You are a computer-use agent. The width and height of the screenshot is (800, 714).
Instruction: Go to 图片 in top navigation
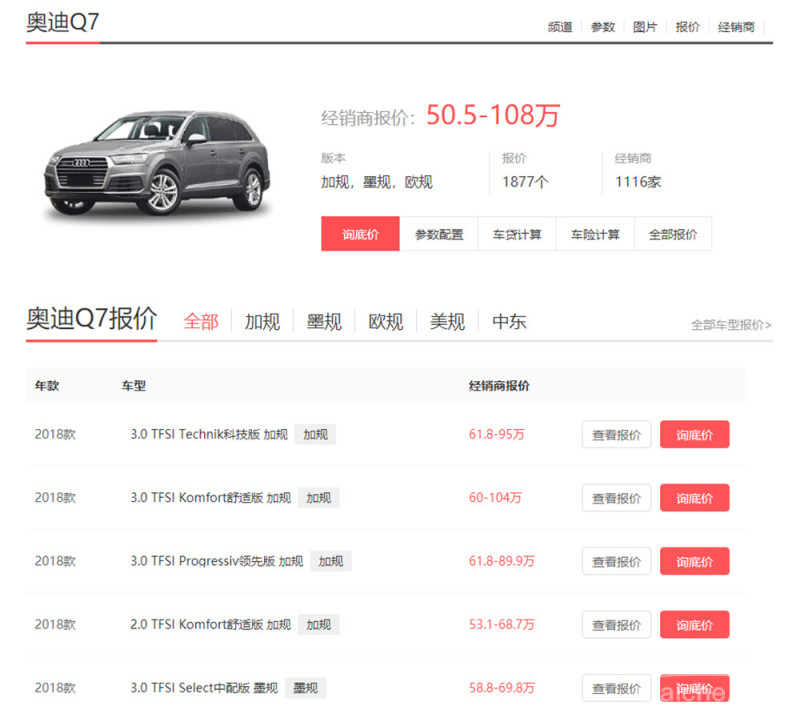tap(645, 27)
